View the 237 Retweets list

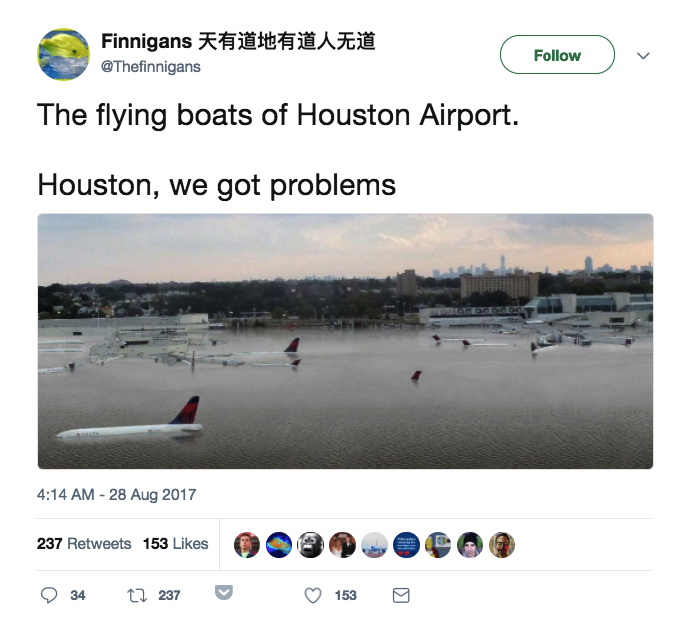click(x=84, y=544)
